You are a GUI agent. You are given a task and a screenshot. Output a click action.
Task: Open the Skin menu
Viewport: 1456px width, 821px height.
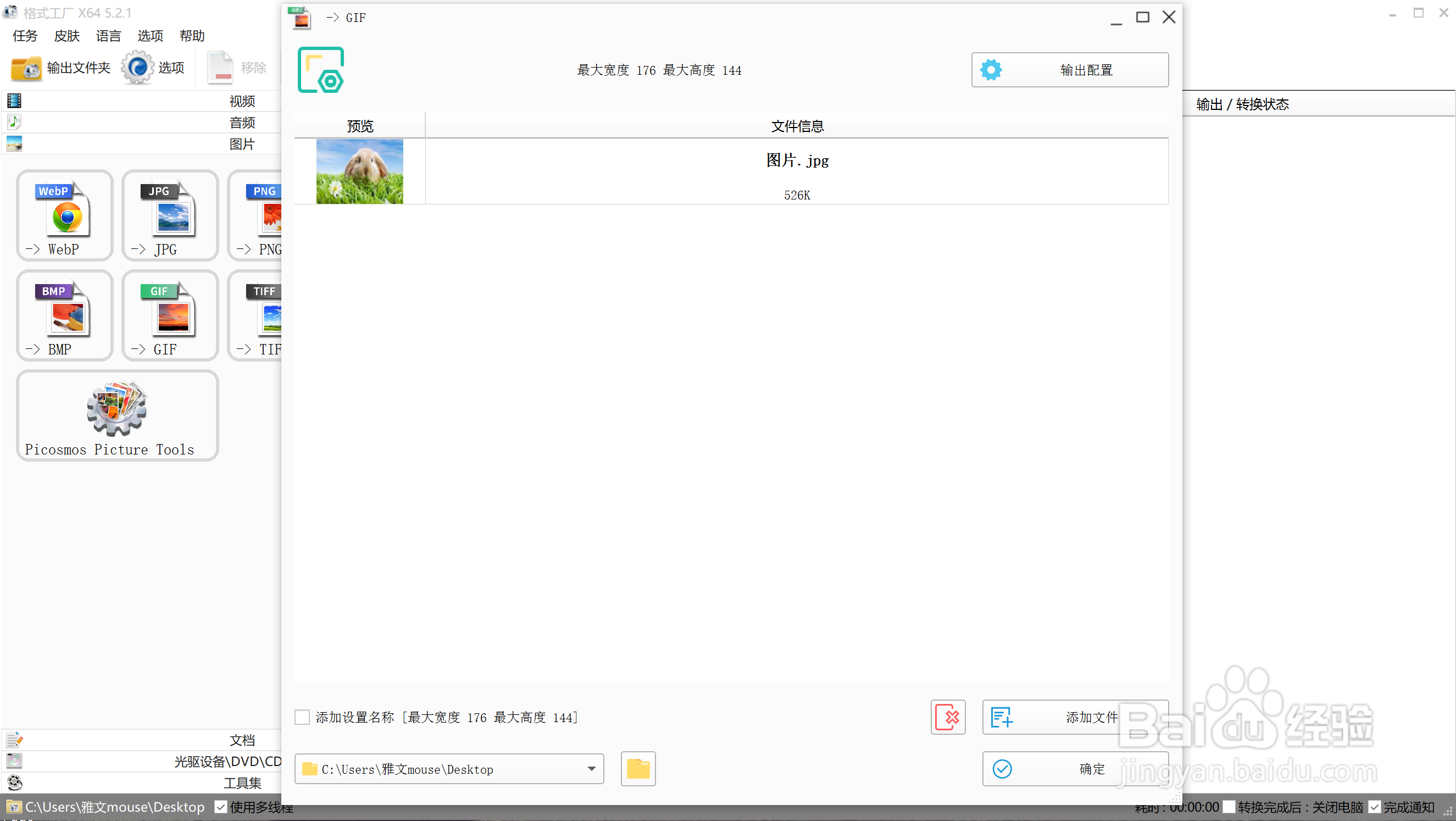pyautogui.click(x=66, y=36)
